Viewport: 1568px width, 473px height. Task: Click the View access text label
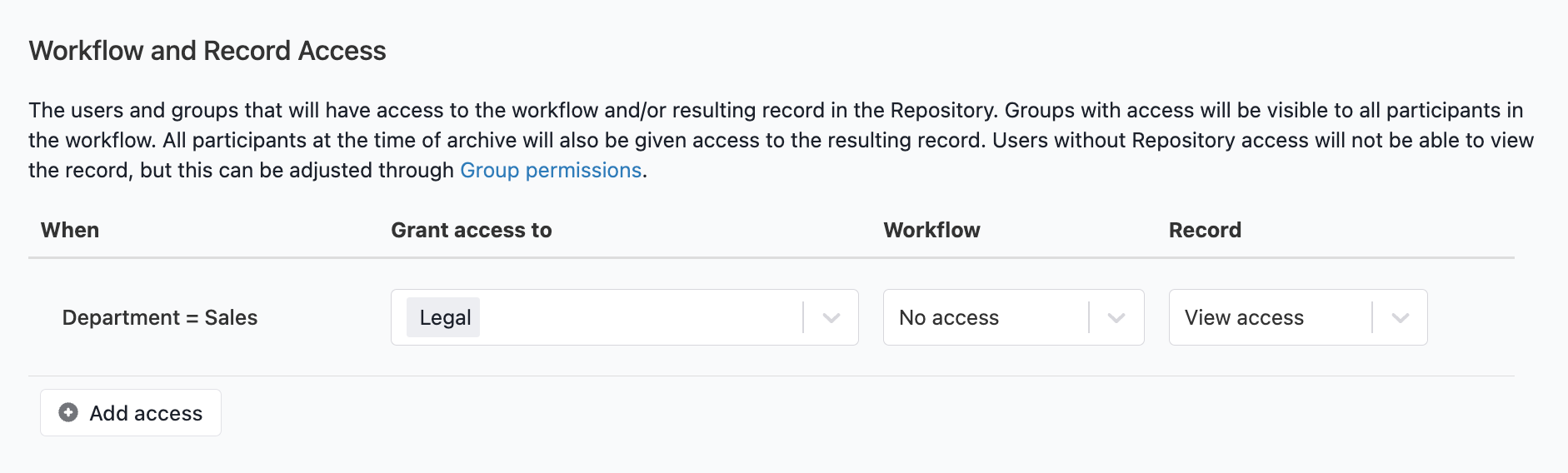1244,317
